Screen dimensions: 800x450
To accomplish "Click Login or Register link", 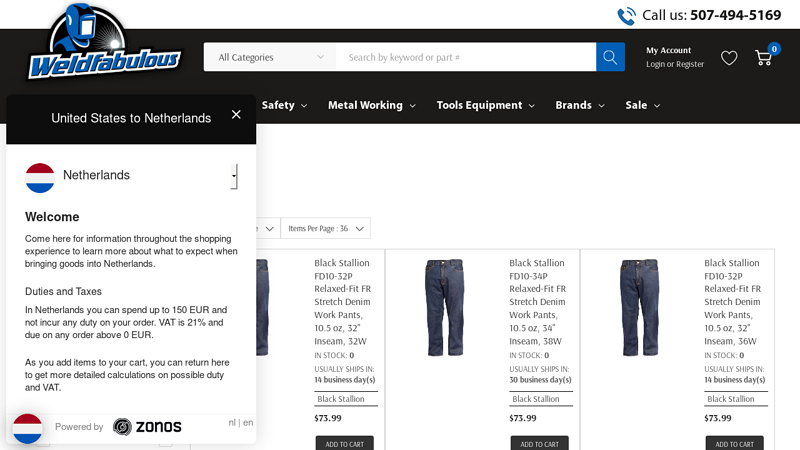I will point(675,64).
